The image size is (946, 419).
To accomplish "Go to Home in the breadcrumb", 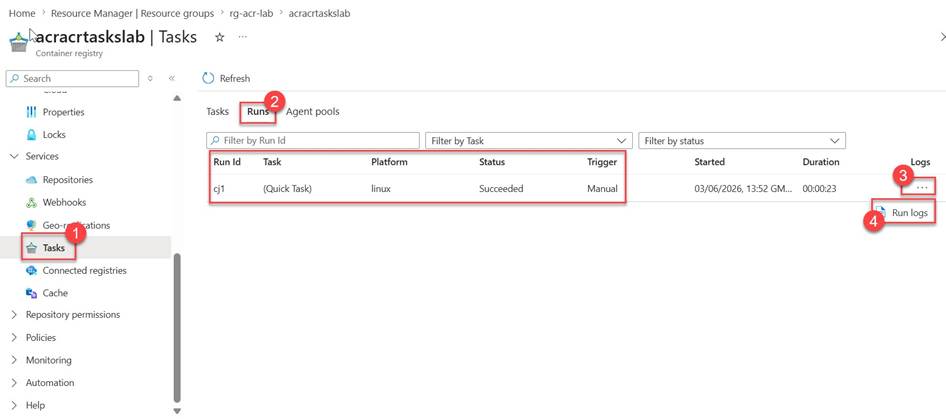I will [x=22, y=13].
